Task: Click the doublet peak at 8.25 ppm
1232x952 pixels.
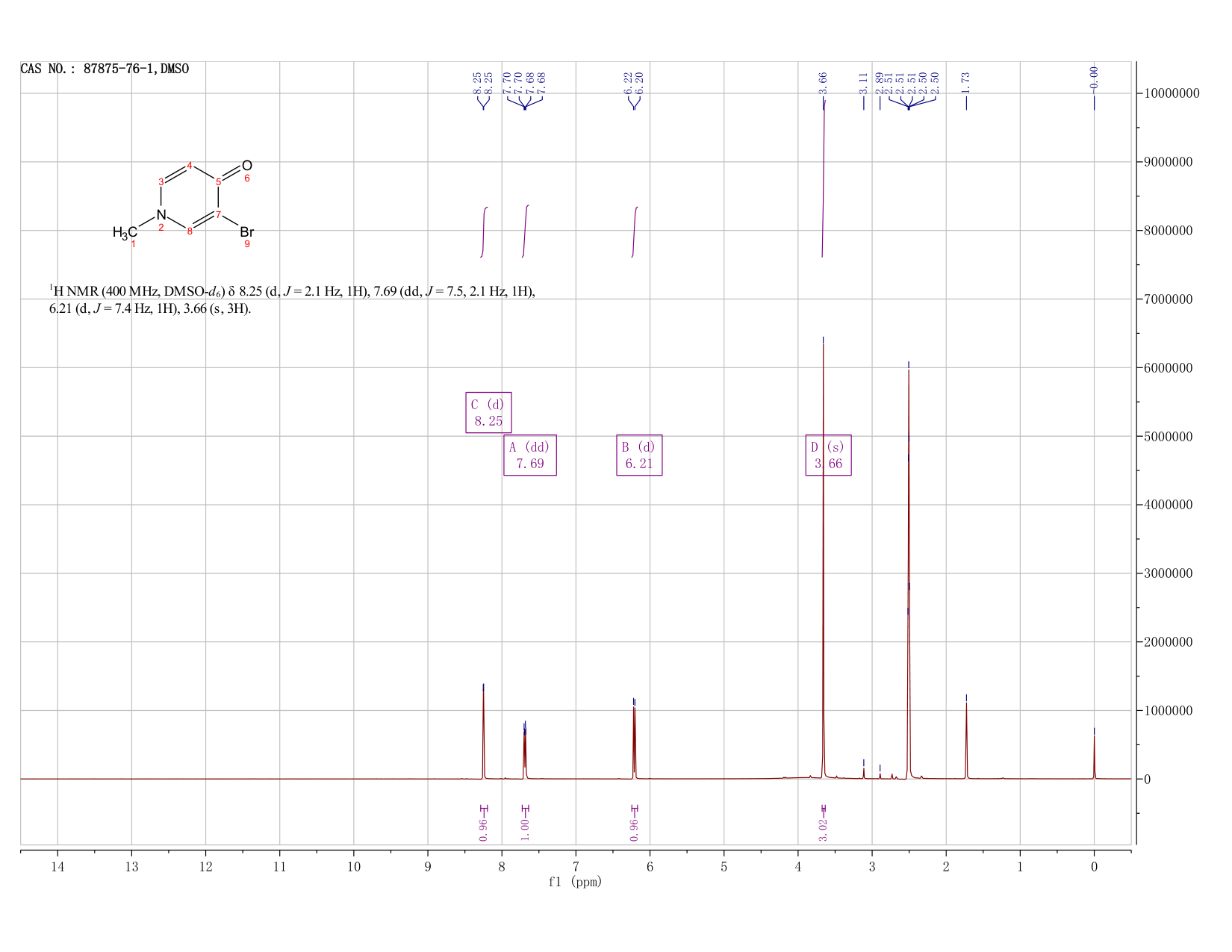Action: coord(483,734)
